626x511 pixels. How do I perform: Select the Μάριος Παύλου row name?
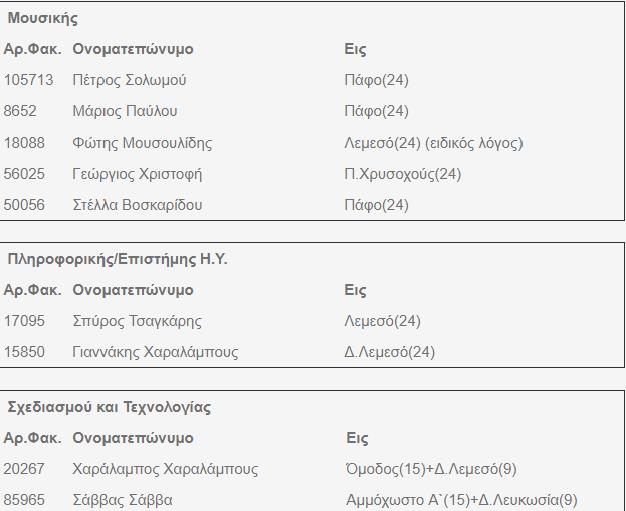pos(125,111)
